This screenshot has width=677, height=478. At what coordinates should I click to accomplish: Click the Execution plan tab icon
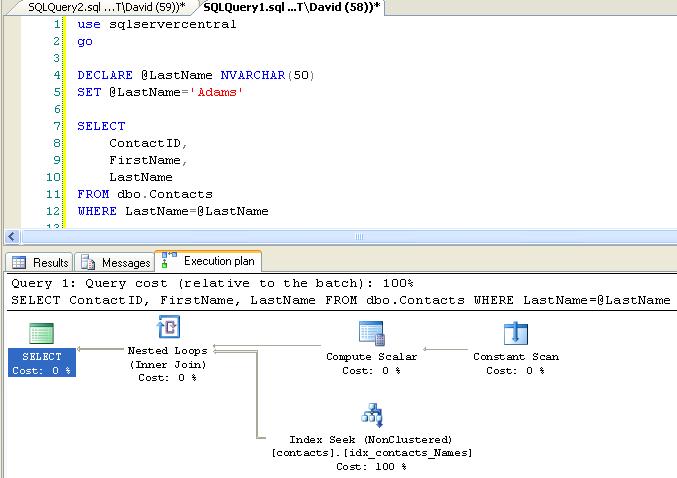(169, 260)
